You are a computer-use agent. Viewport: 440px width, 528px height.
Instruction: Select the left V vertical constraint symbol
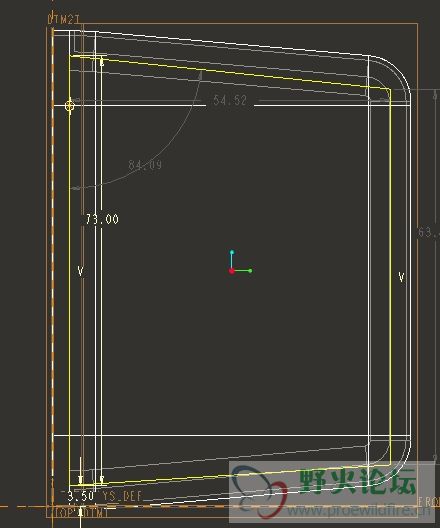pos(80,271)
